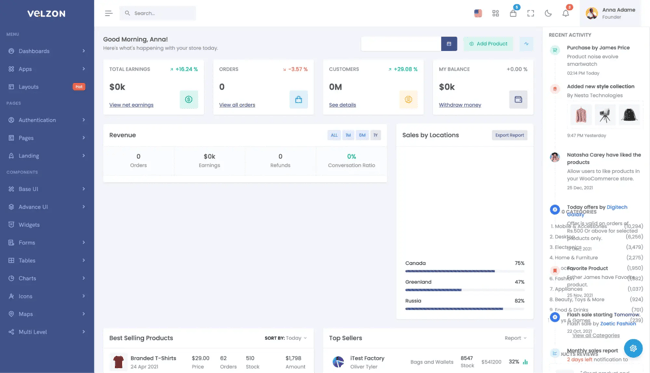
Task: Open the theme customizer gear button
Action: (x=633, y=348)
